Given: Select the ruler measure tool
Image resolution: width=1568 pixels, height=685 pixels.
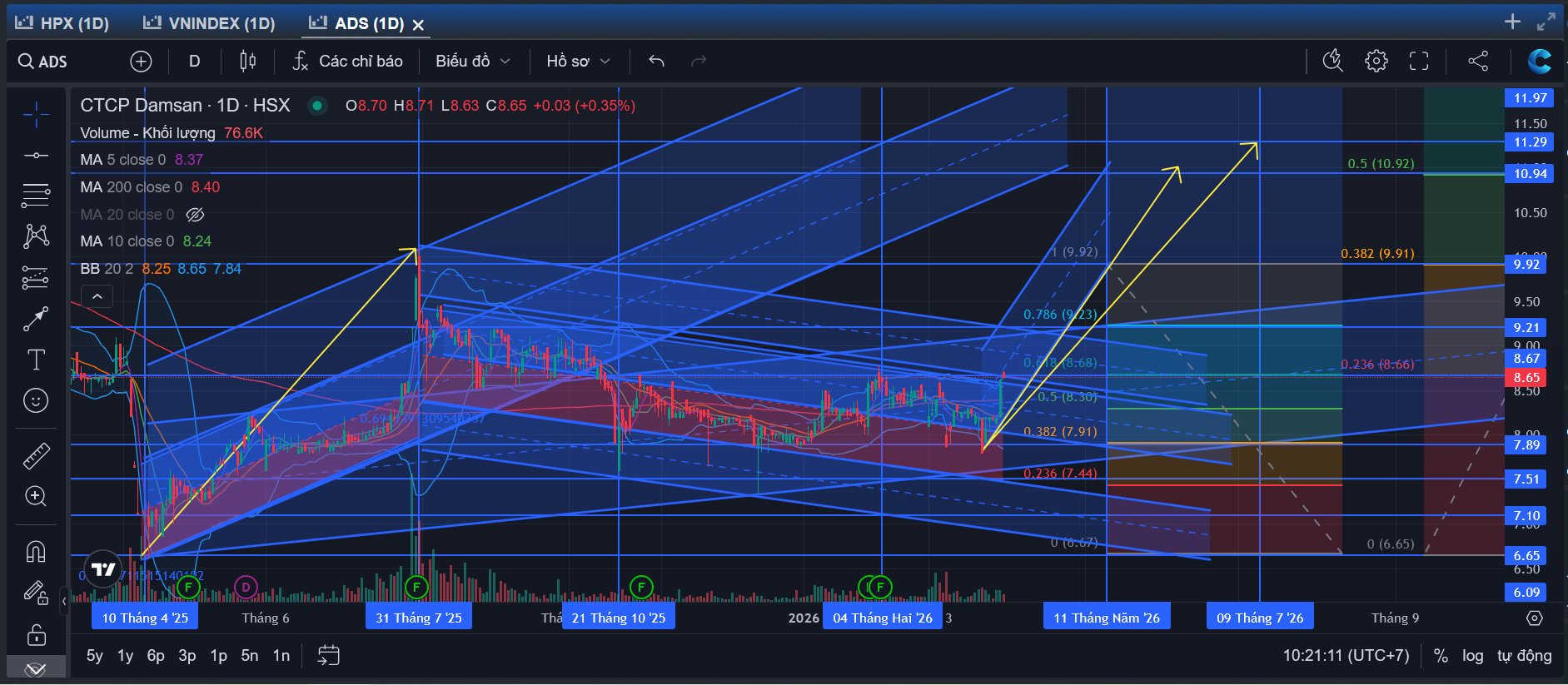Looking at the screenshot, I should 36,455.
